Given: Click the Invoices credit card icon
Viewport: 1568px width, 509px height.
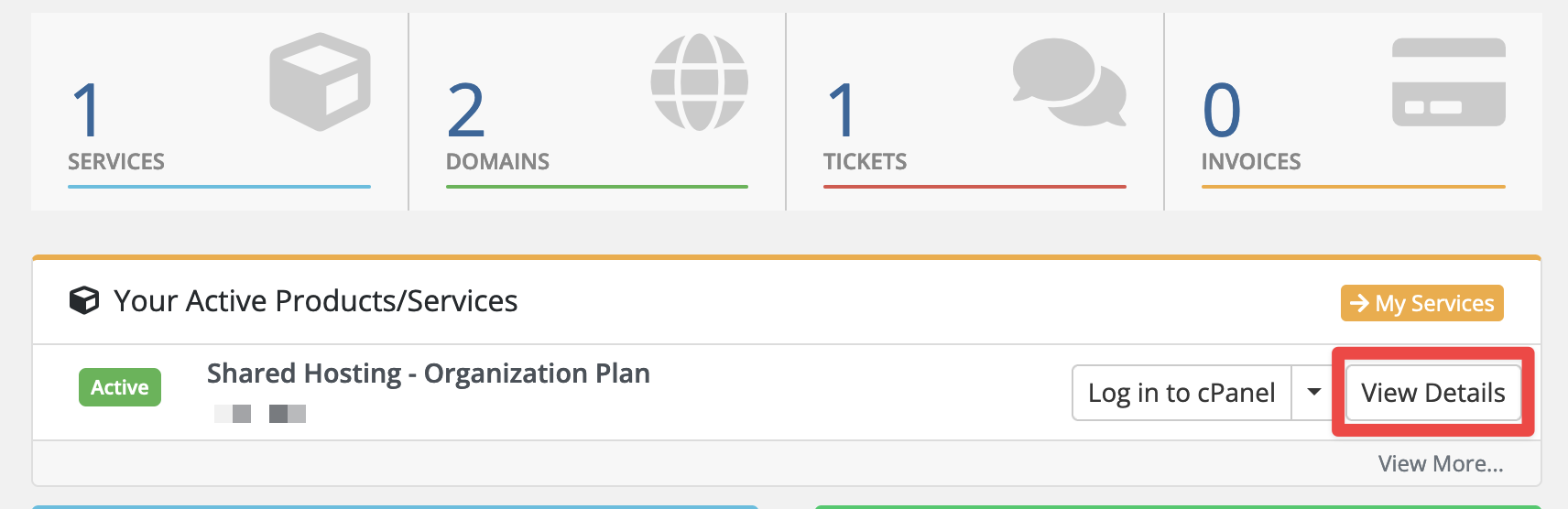Looking at the screenshot, I should point(1449,81).
